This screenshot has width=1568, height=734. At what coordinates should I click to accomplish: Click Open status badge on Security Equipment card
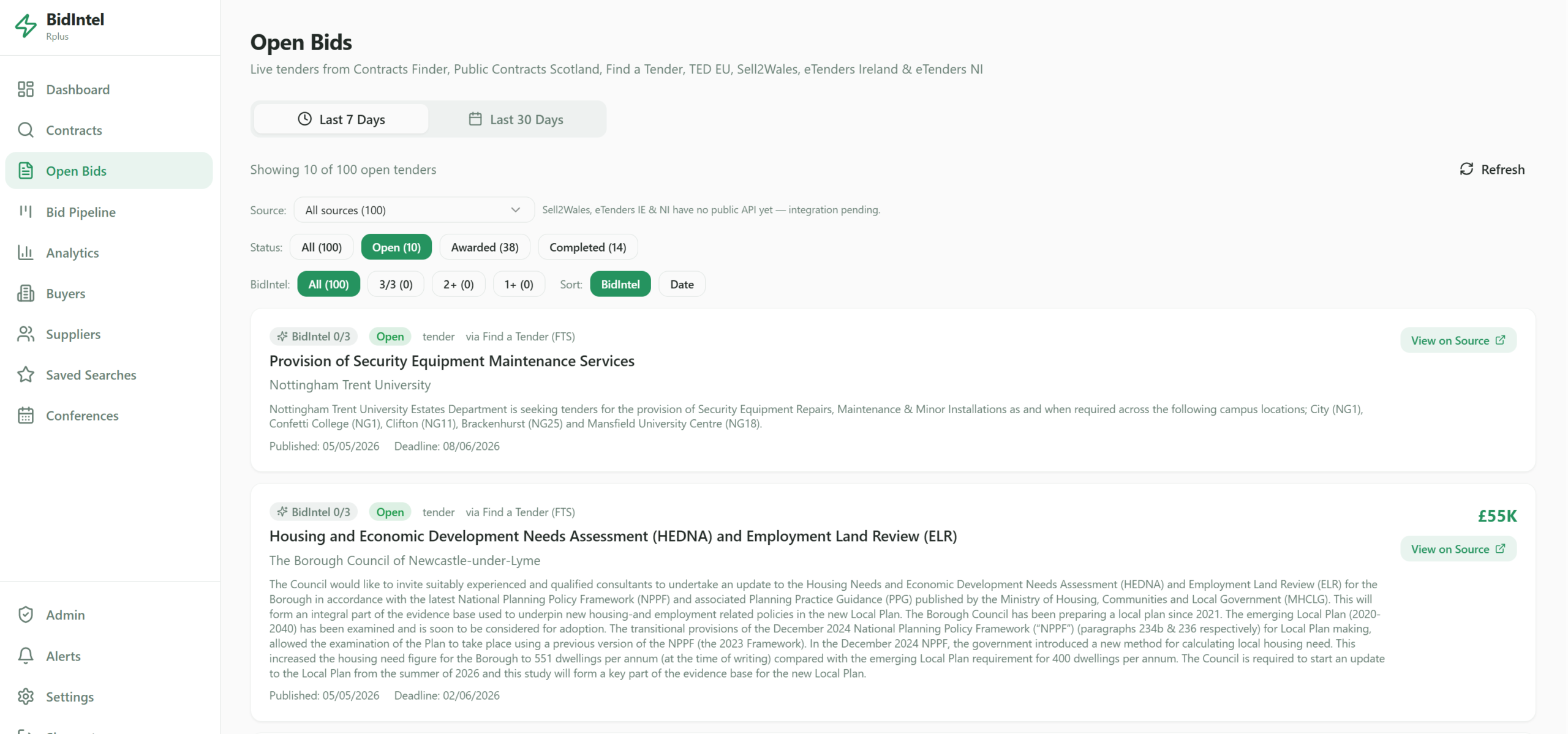click(x=390, y=336)
